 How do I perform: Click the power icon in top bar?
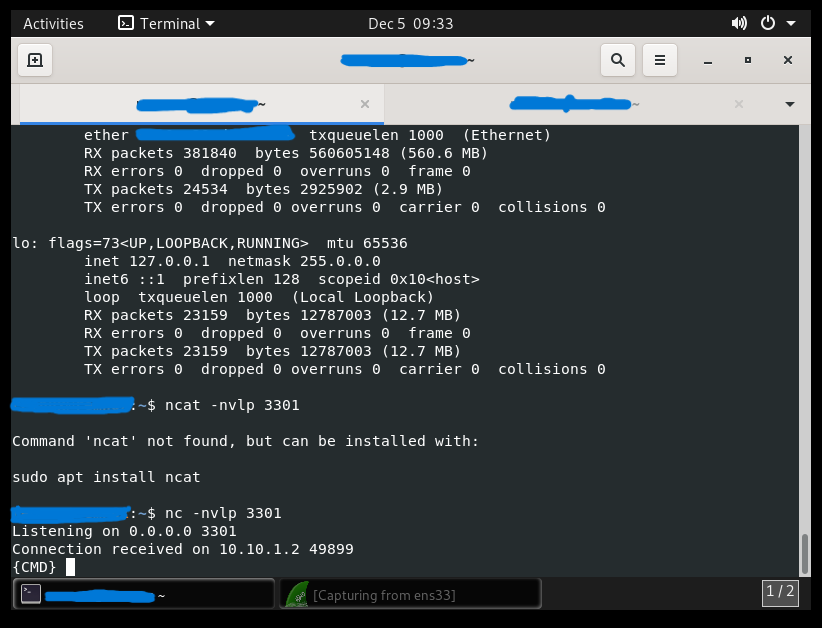click(x=768, y=23)
